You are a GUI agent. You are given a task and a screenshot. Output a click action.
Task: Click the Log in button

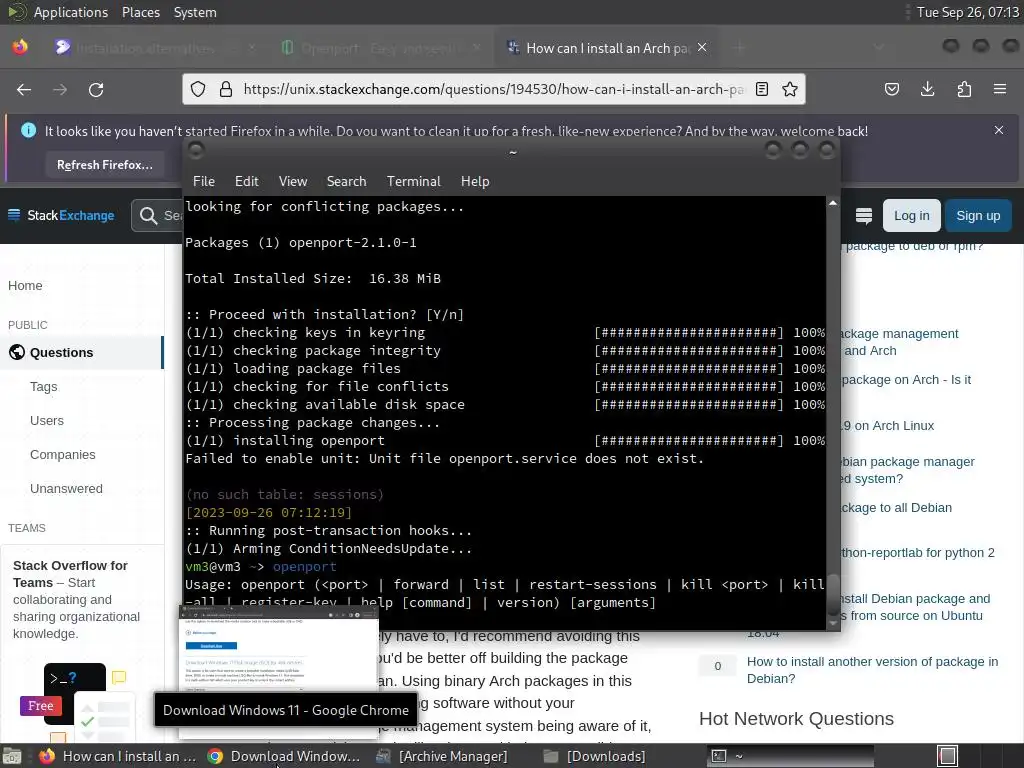912,216
